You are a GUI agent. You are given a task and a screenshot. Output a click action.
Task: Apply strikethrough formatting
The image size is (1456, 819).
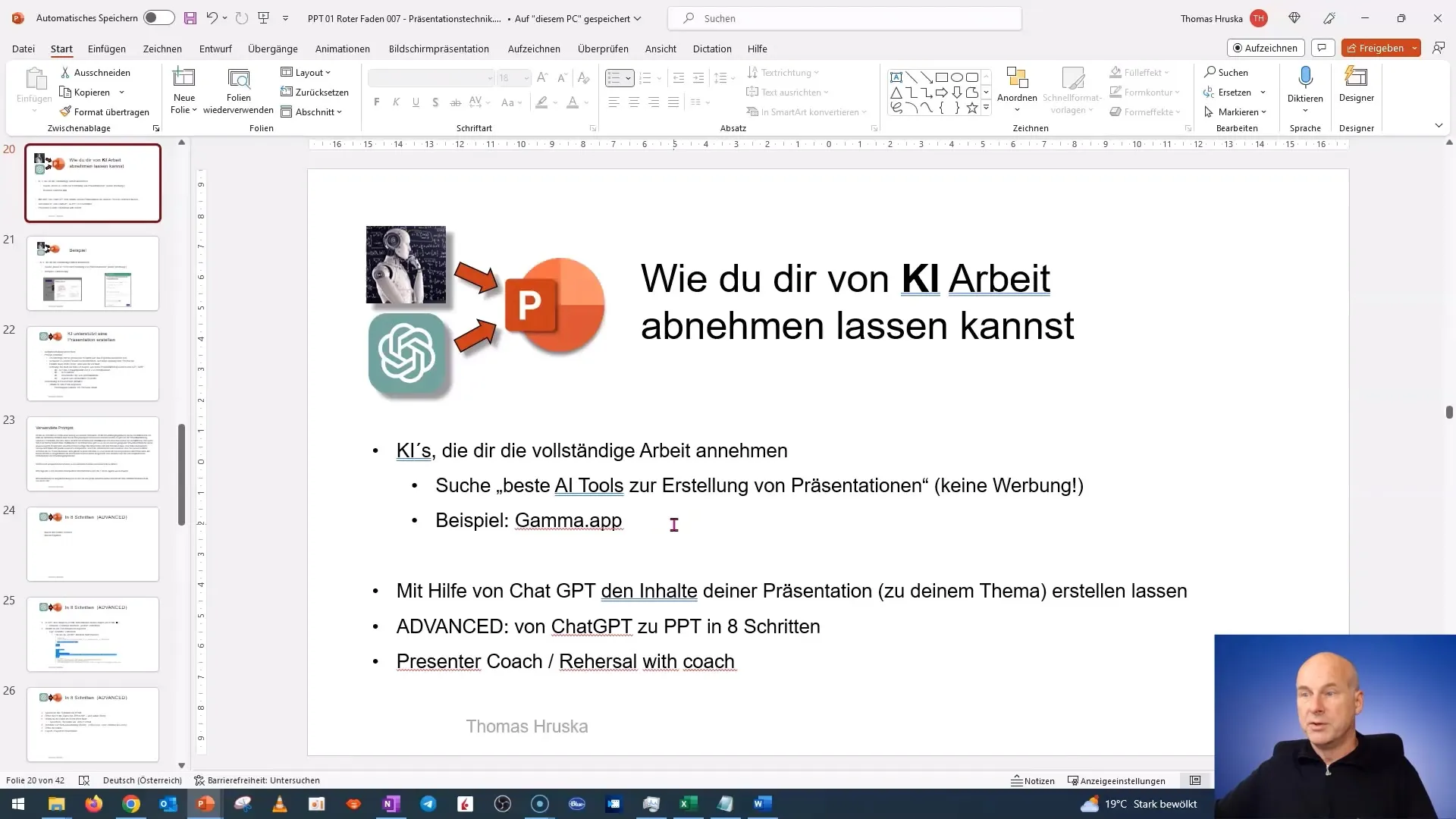[x=455, y=102]
